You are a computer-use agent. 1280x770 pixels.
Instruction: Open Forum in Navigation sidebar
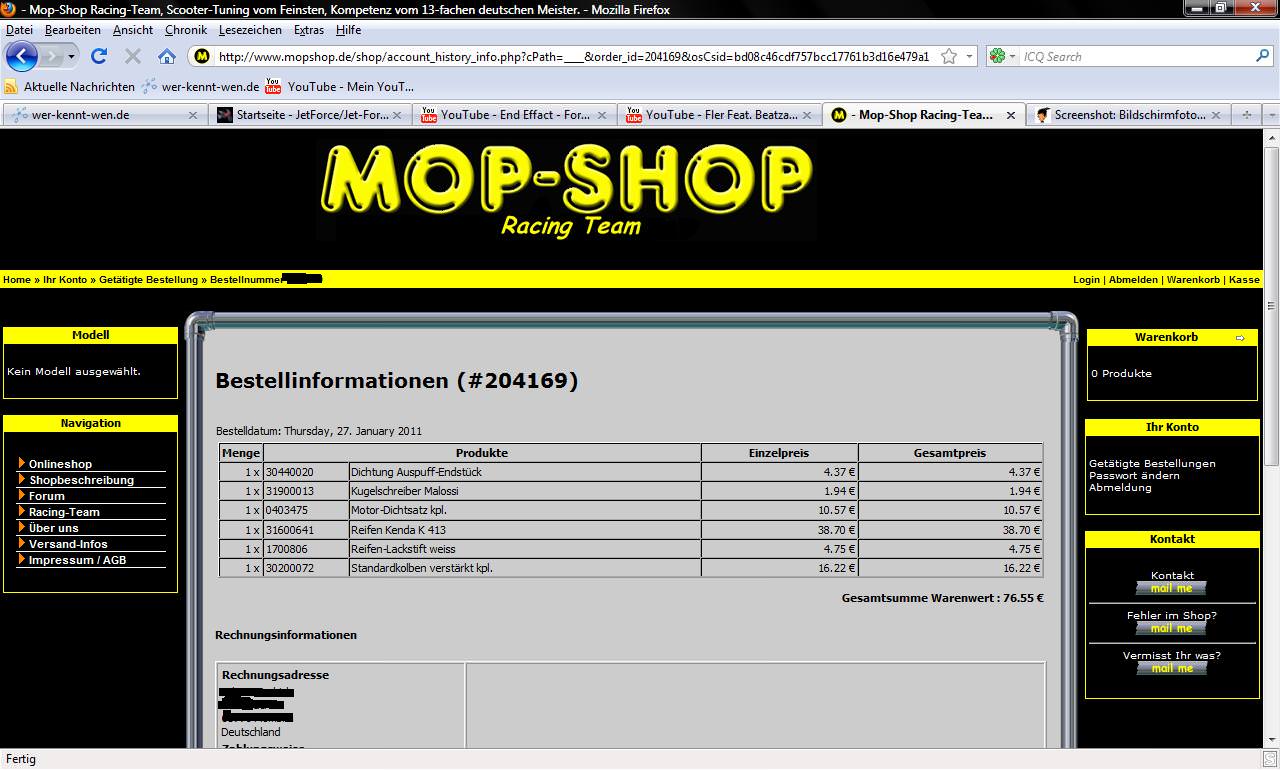click(x=46, y=496)
